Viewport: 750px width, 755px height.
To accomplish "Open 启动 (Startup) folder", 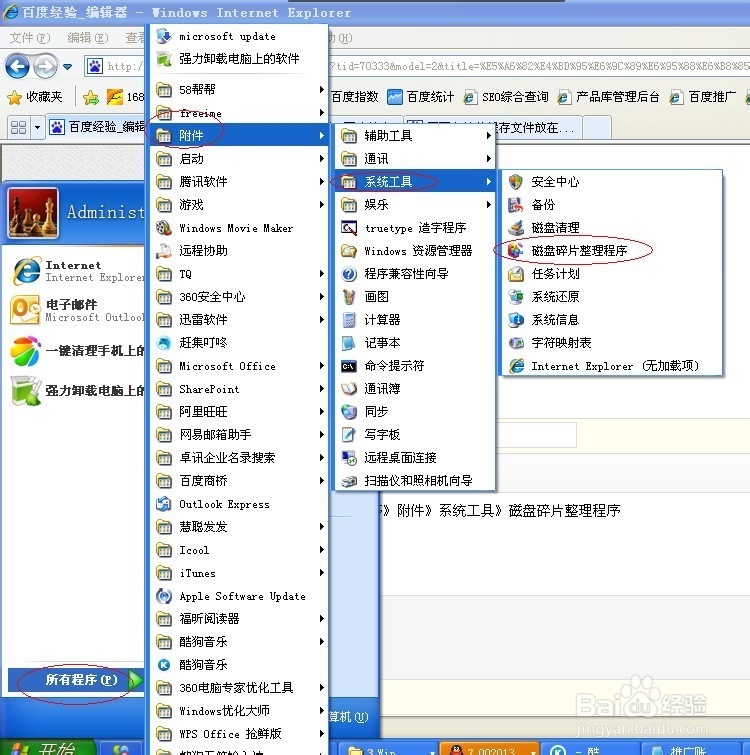I will click(x=239, y=159).
